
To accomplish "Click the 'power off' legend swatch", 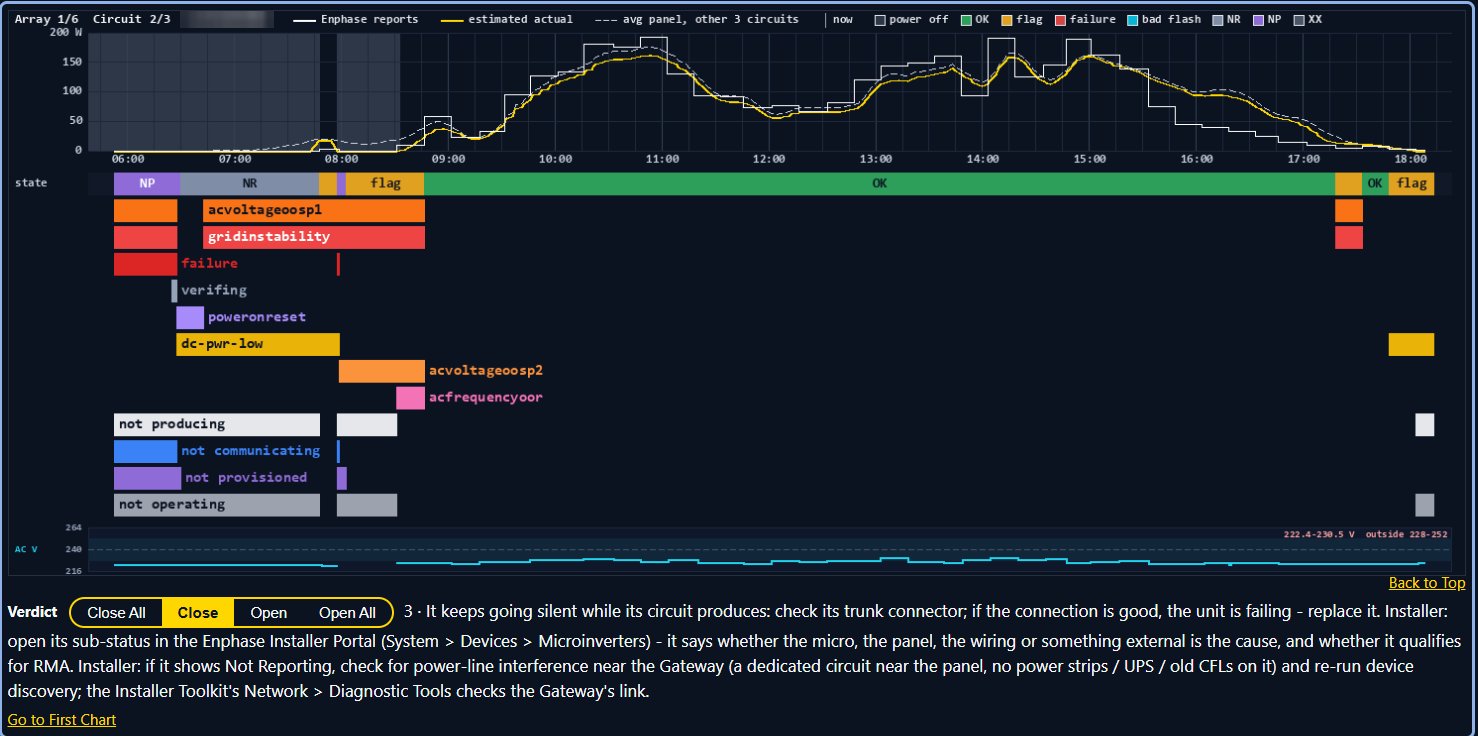I will (x=880, y=19).
